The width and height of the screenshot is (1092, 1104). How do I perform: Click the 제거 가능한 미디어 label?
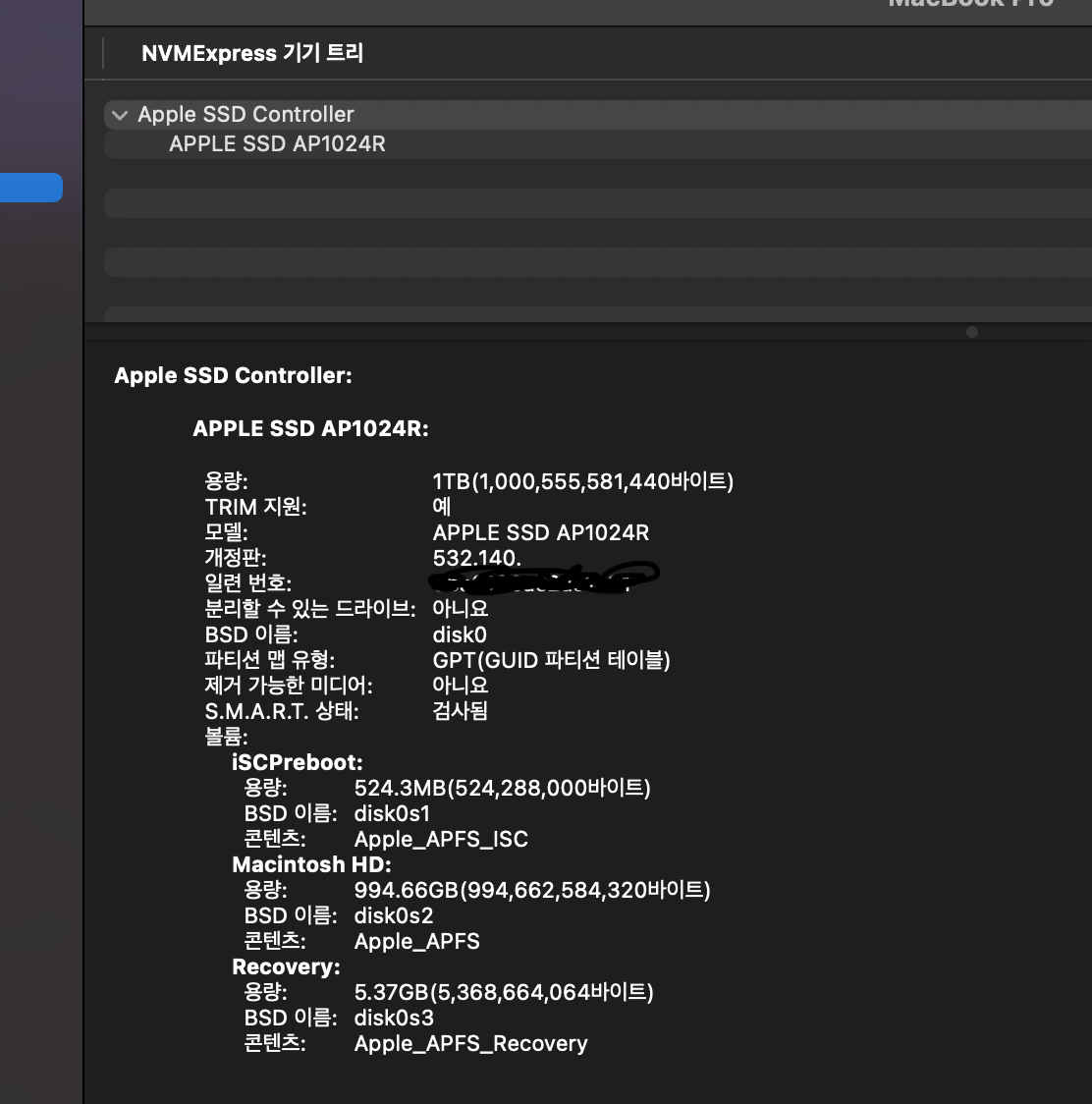289,685
